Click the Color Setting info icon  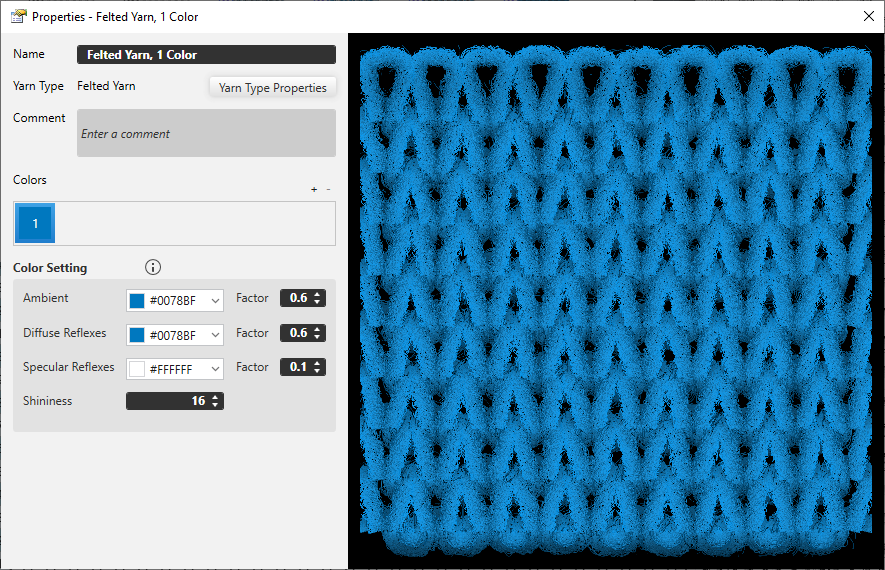click(153, 267)
